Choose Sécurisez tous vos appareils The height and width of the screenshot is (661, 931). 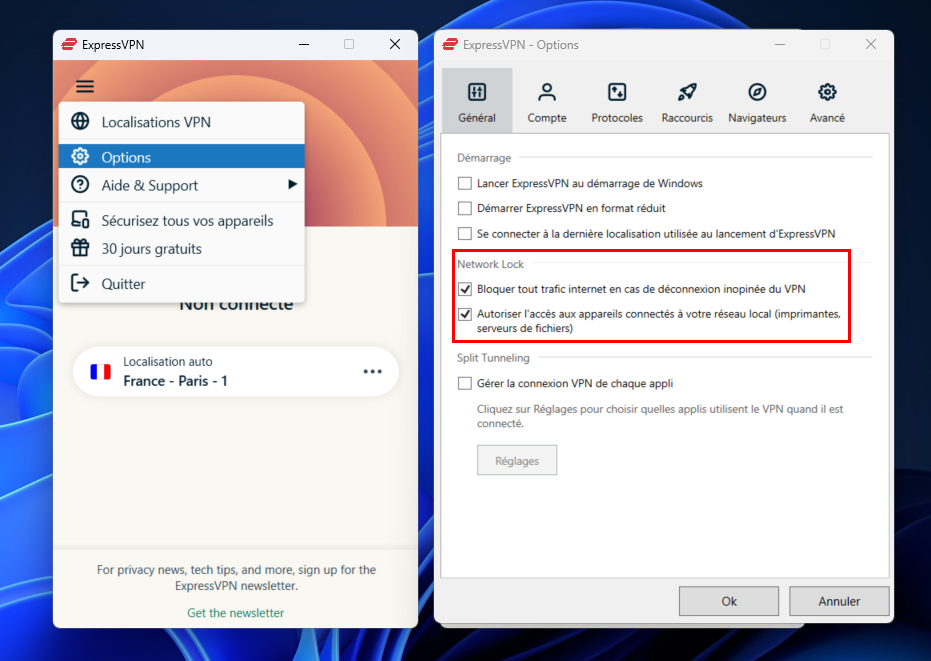[x=182, y=220]
